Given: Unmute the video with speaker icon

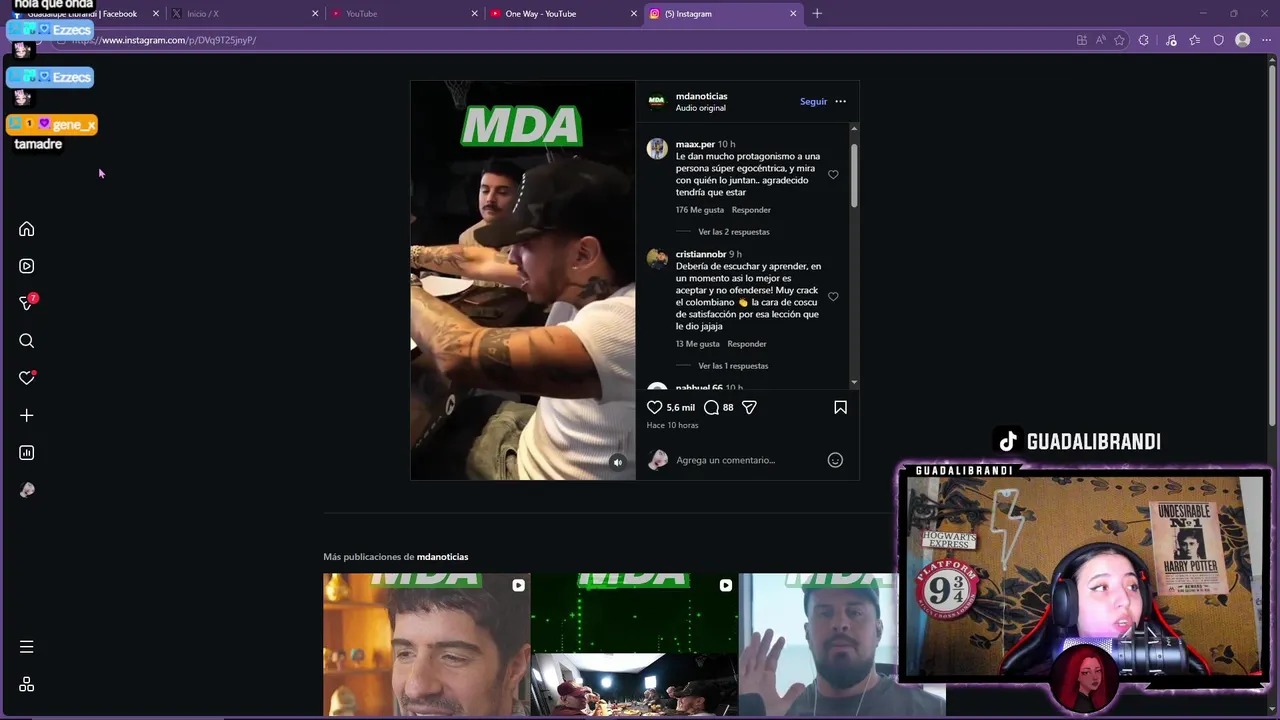Looking at the screenshot, I should [617, 462].
